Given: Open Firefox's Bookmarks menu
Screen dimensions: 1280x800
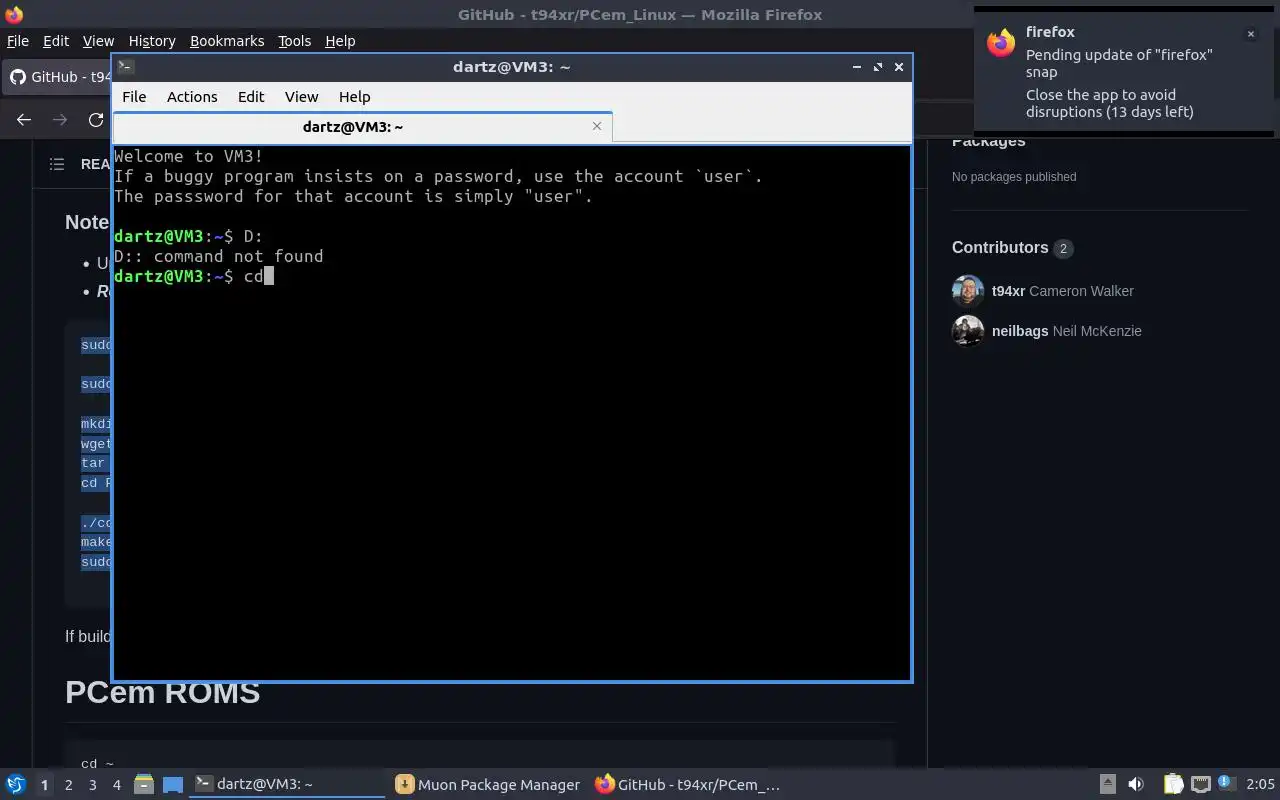Looking at the screenshot, I should [x=227, y=41].
